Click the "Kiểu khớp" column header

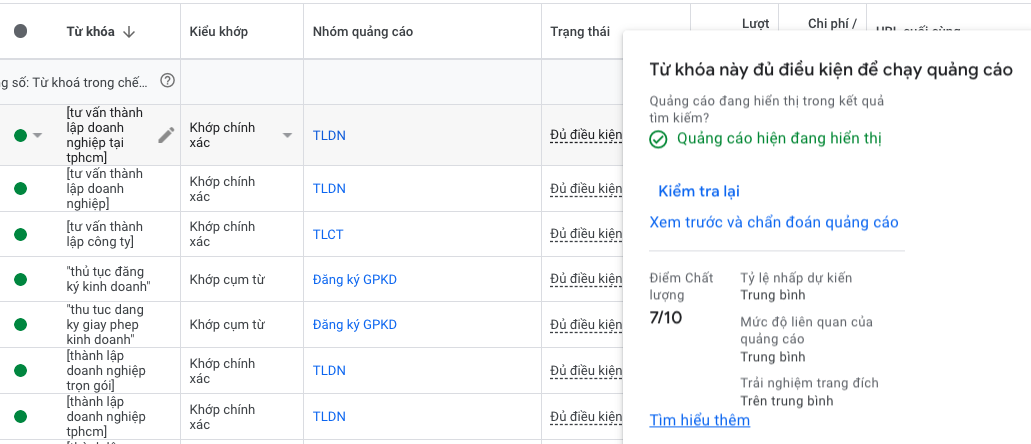coord(218,32)
